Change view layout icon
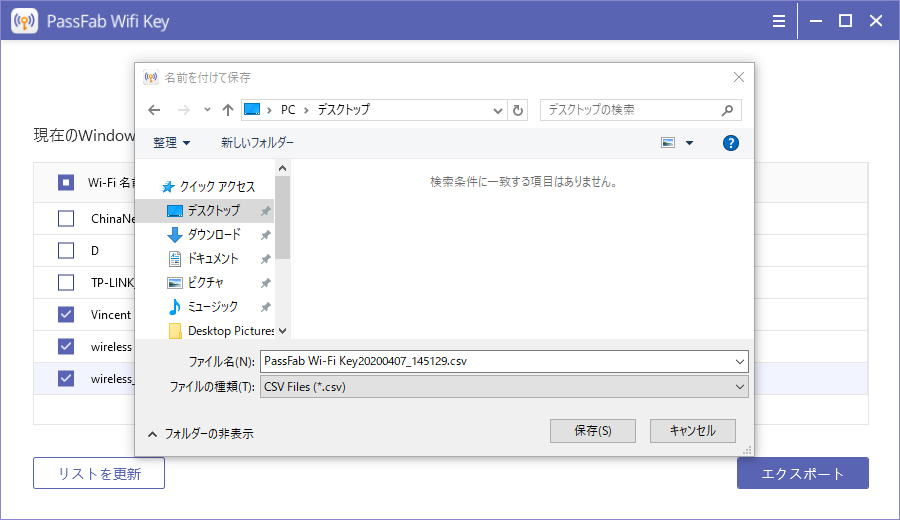The height and width of the screenshot is (520, 900). coord(669,143)
